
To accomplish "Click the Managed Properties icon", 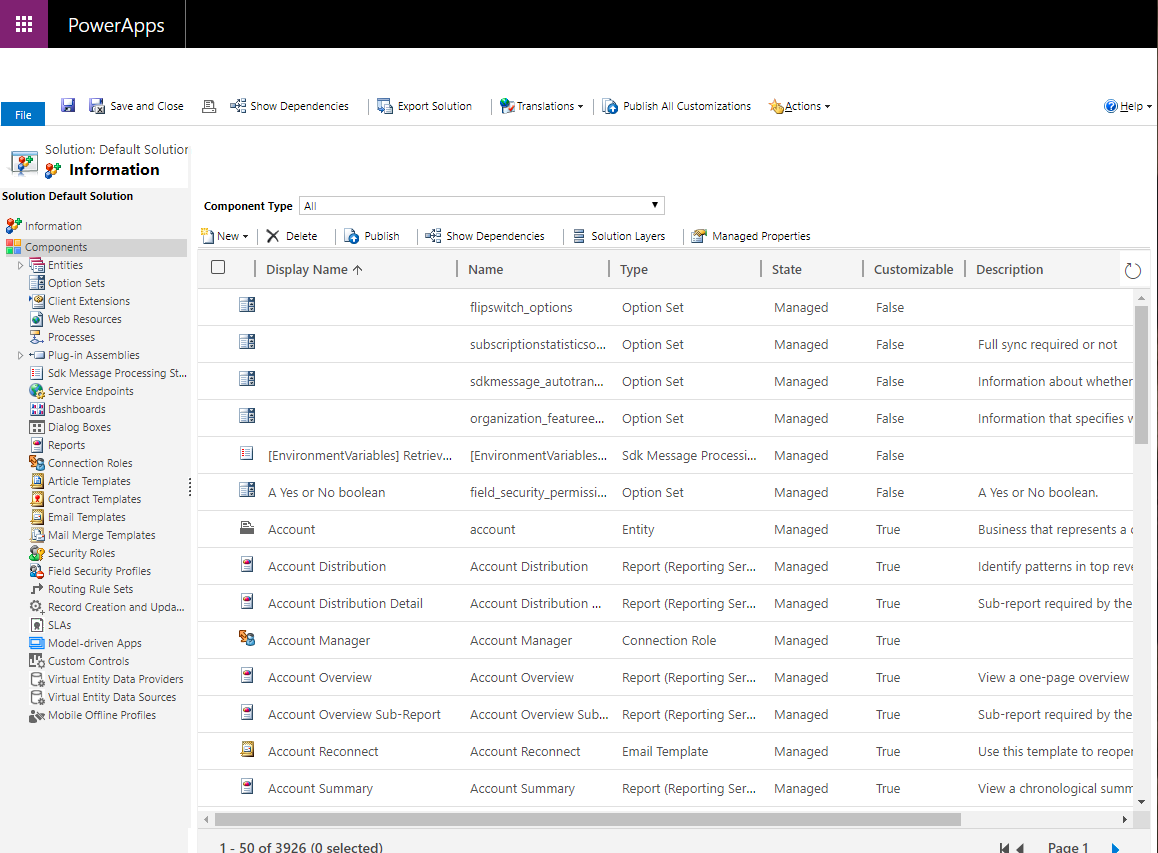I will coord(699,236).
